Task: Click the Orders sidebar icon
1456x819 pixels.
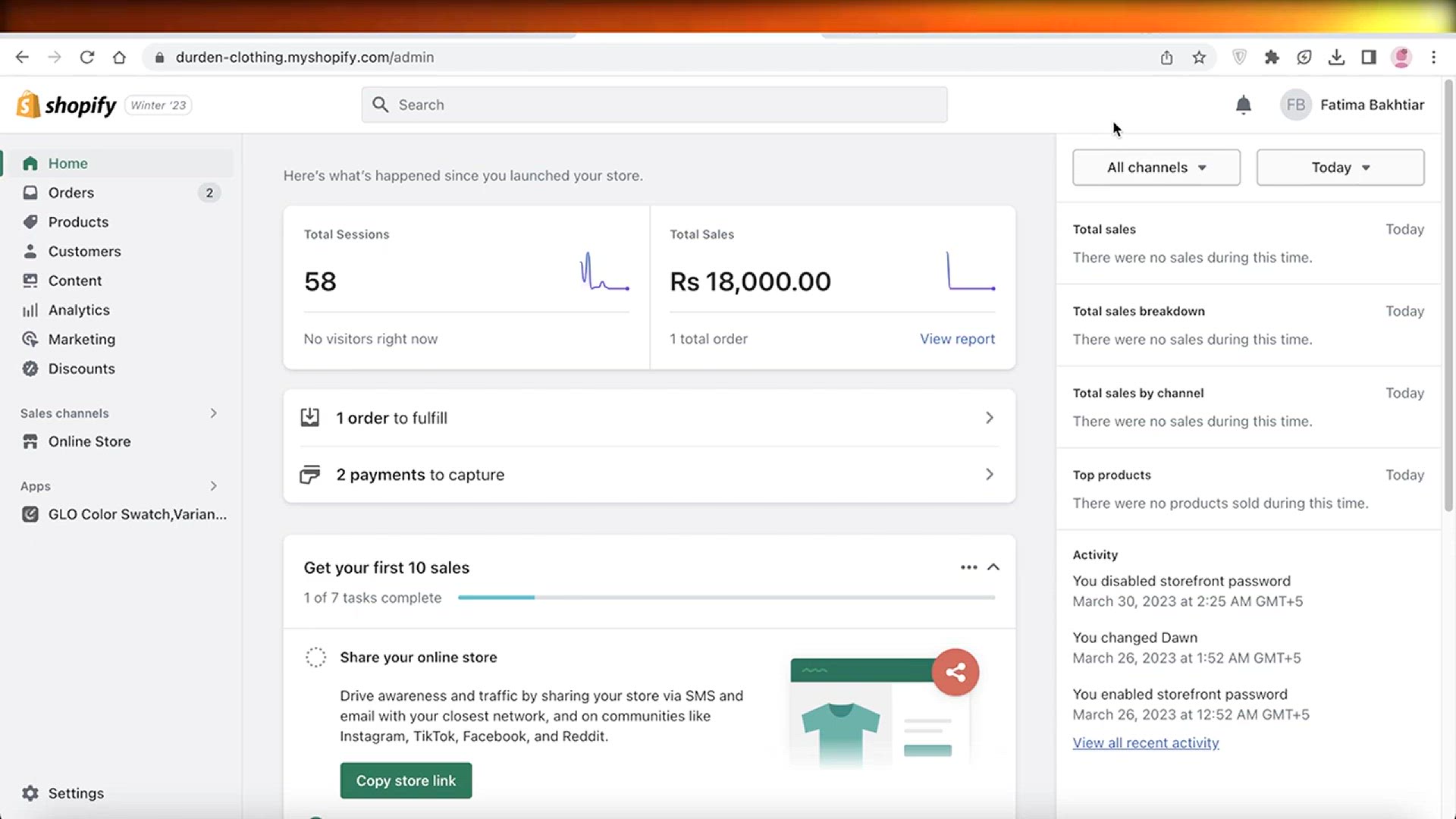Action: click(30, 193)
